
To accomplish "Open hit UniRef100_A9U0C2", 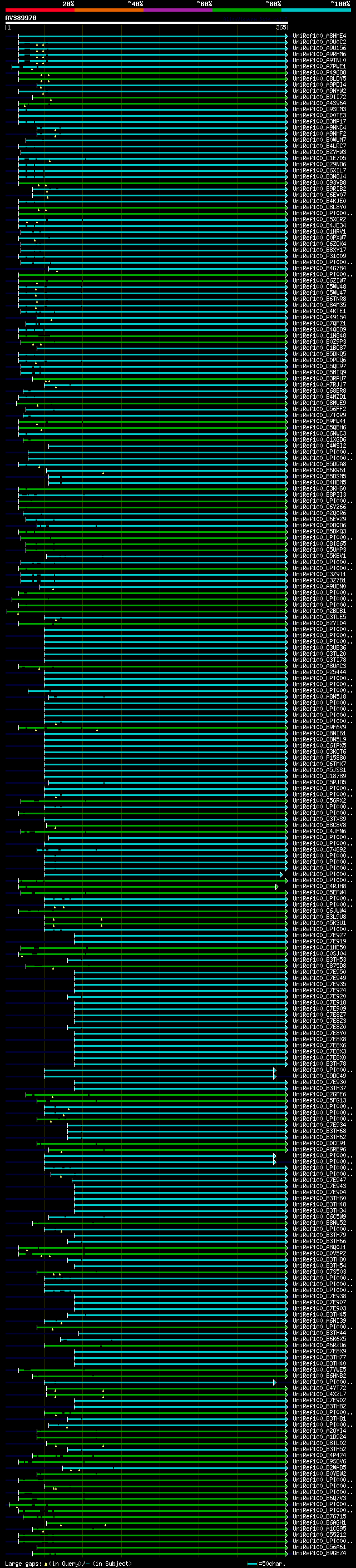I will click(319, 42).
